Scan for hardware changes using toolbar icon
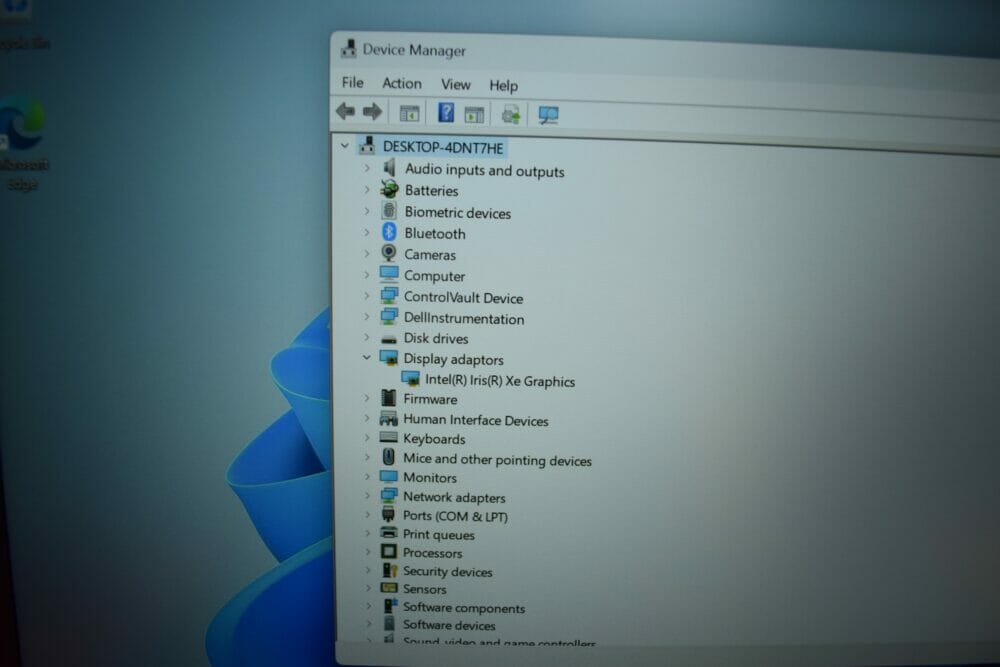The width and height of the screenshot is (1000, 667). (x=548, y=115)
